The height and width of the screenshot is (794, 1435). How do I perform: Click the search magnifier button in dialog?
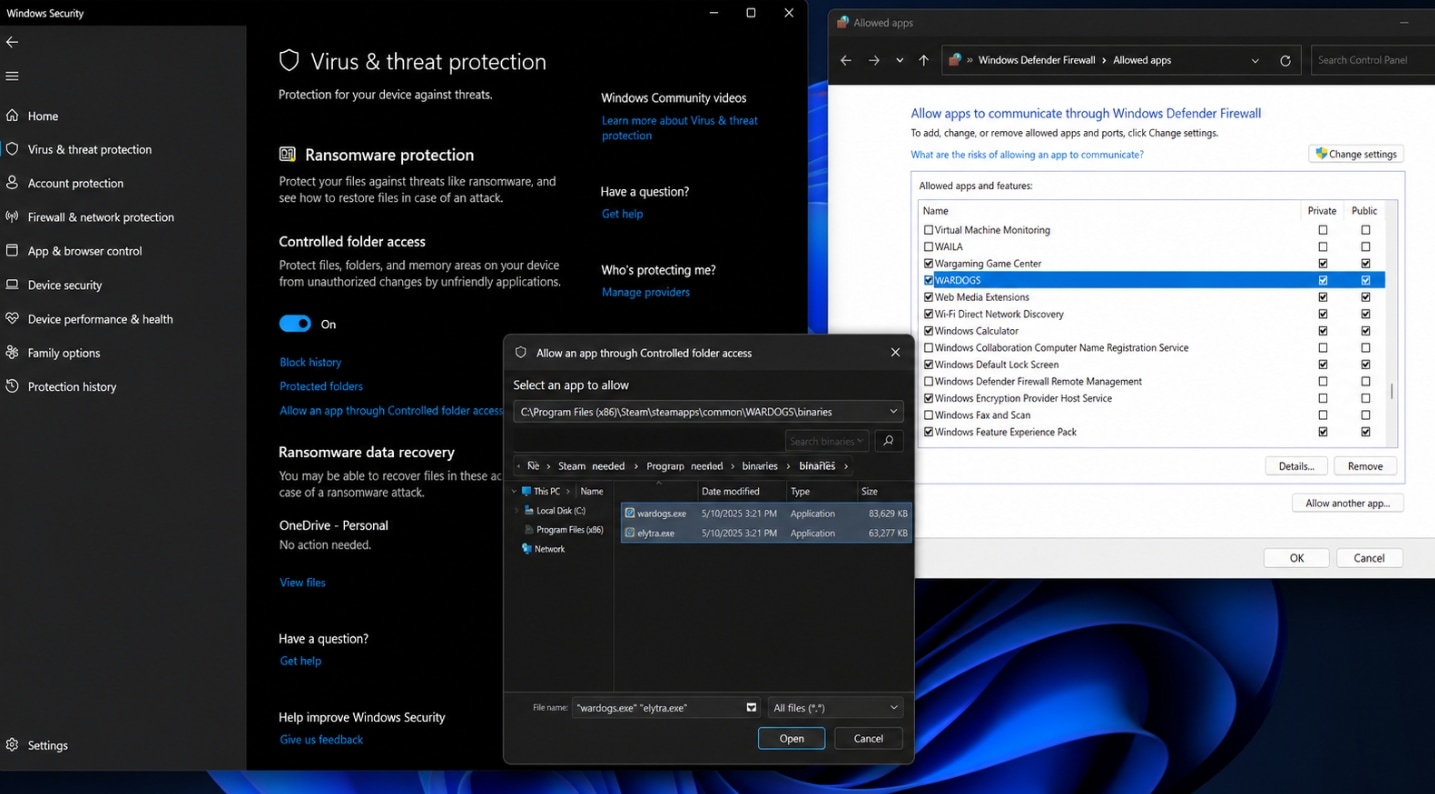888,440
